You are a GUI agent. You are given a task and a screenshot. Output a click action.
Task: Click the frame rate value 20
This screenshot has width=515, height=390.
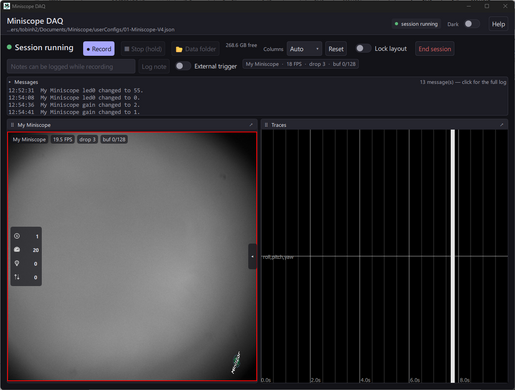pyautogui.click(x=36, y=250)
